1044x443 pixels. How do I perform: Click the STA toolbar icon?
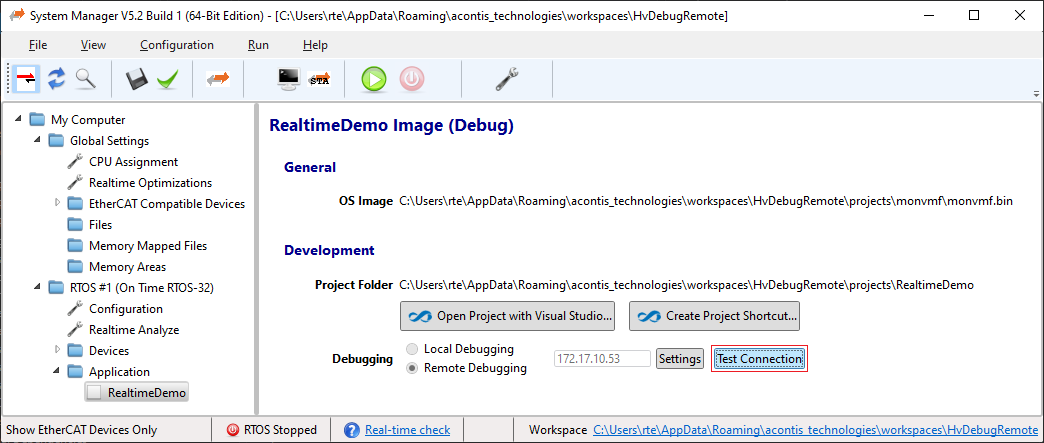320,79
